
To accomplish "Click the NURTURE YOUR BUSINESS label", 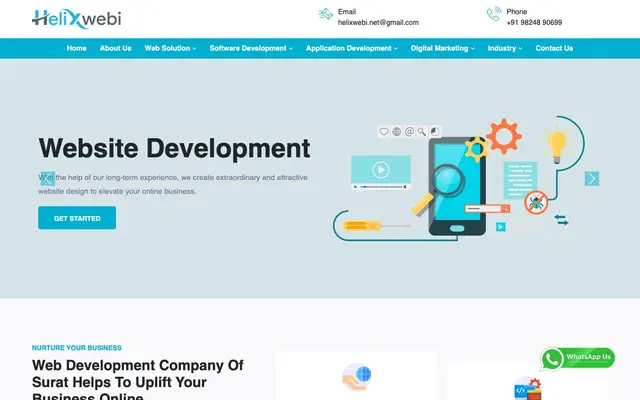I will (77, 348).
